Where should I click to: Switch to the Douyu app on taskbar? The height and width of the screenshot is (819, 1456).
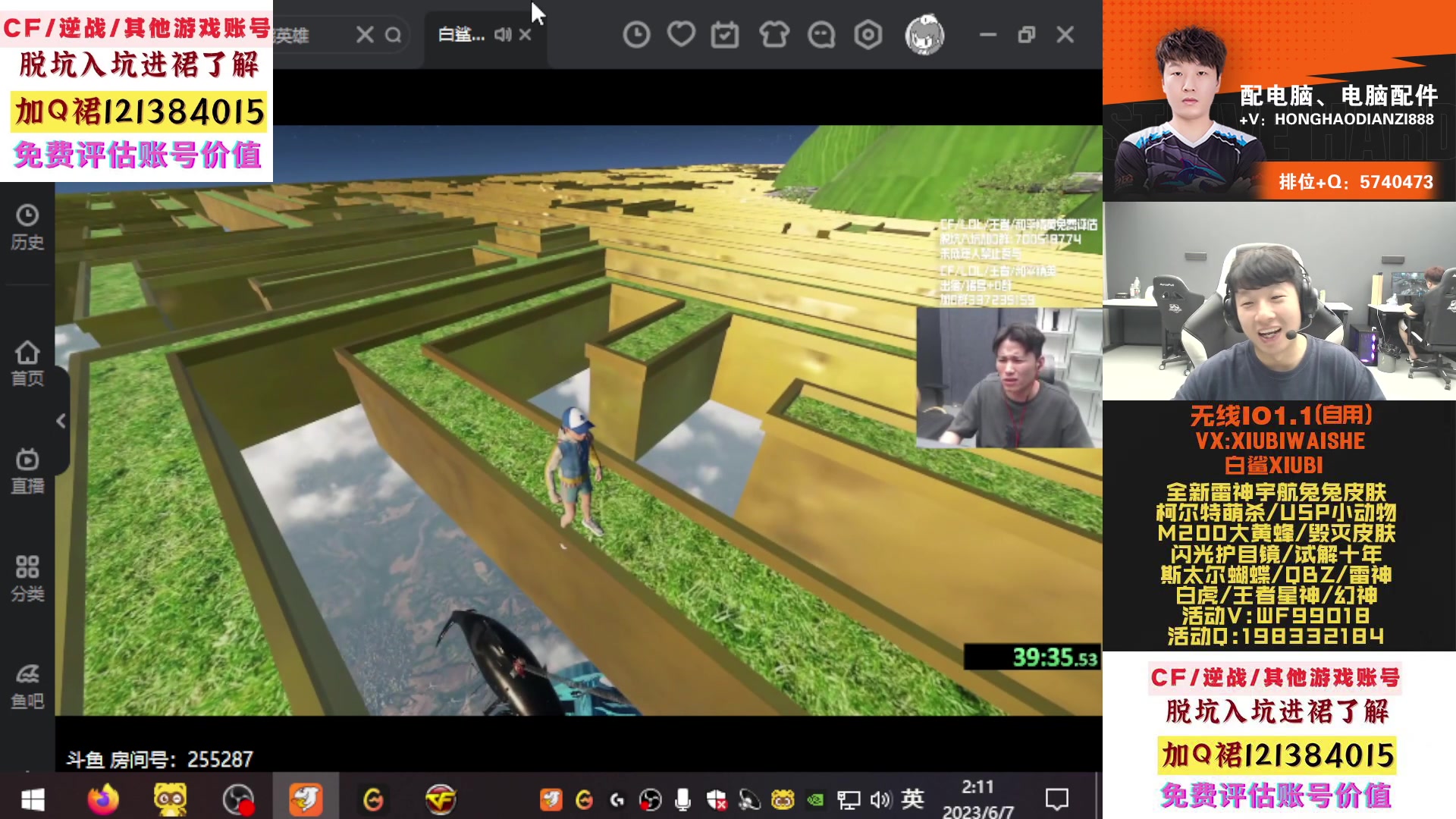pyautogui.click(x=306, y=799)
